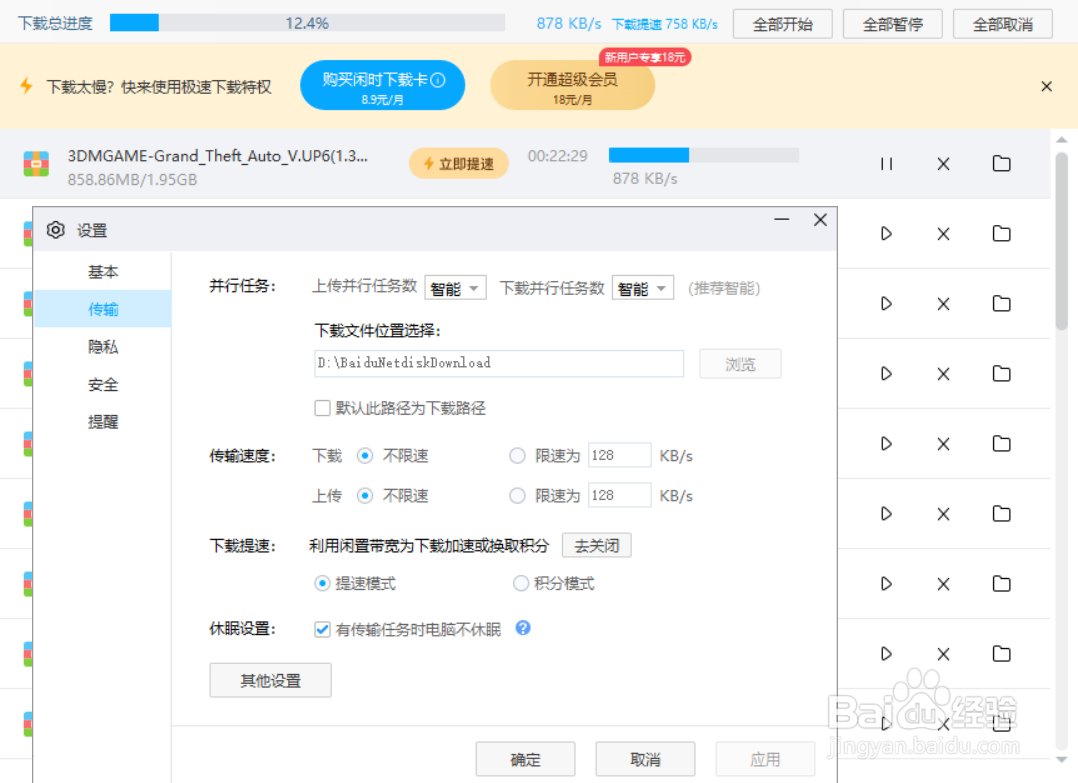Confirm settings with 确定
Screen dimensions: 1078x783
pos(526,759)
